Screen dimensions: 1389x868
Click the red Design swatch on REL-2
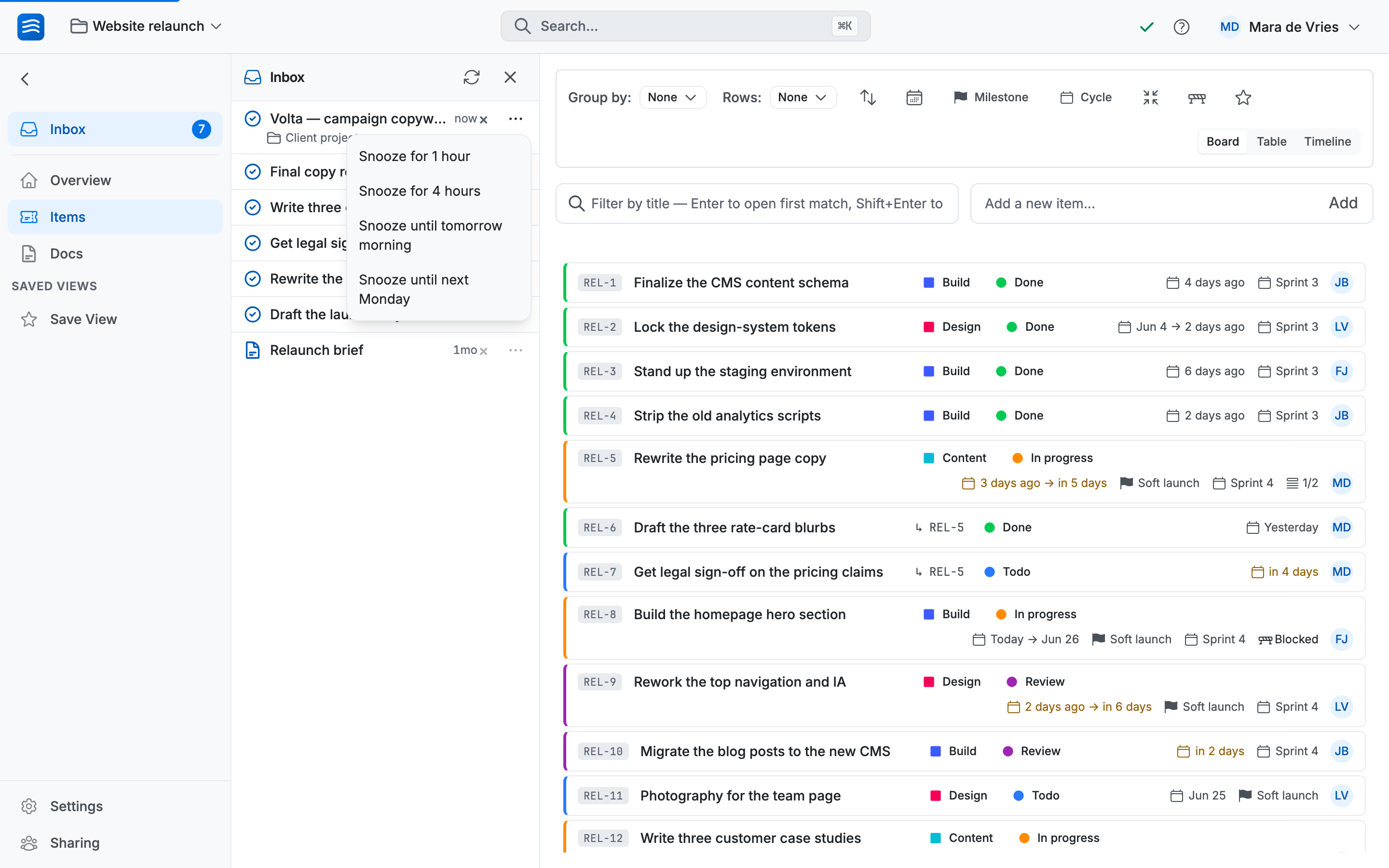coord(928,327)
